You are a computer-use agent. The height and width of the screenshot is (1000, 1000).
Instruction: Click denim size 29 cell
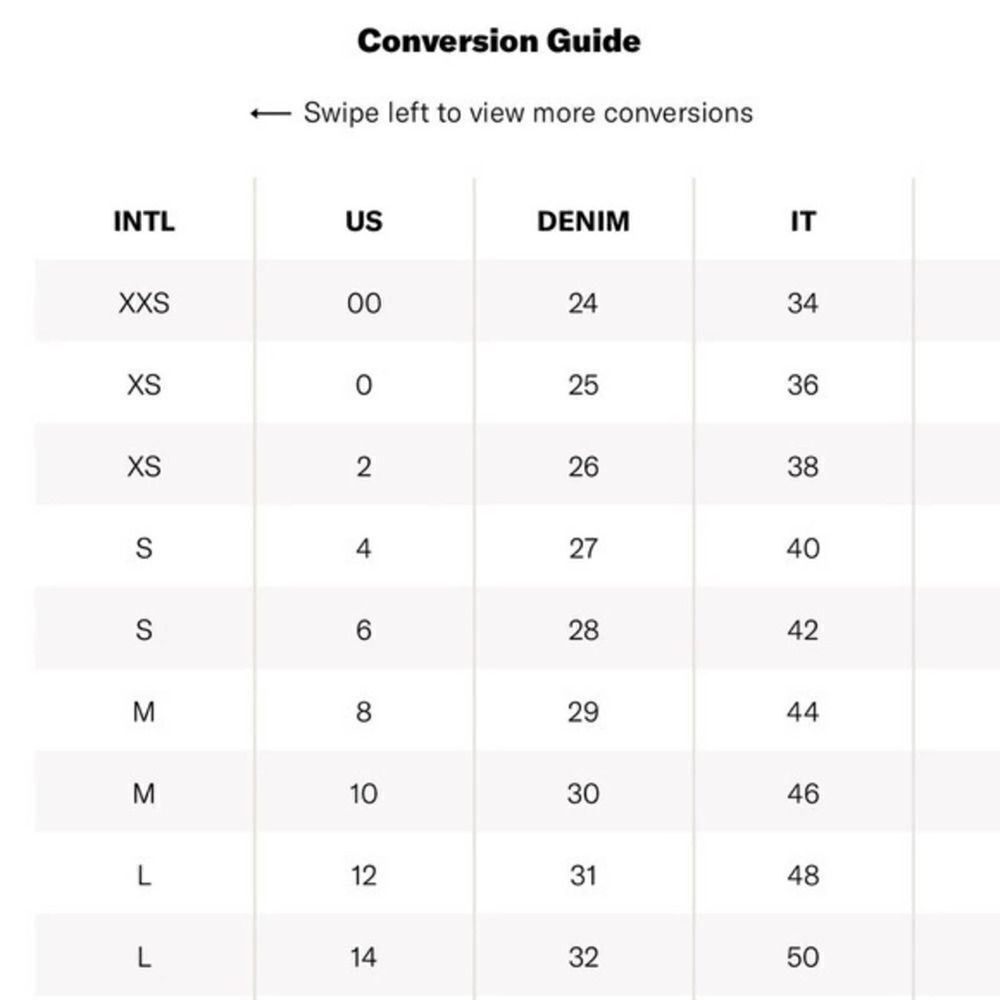(583, 712)
